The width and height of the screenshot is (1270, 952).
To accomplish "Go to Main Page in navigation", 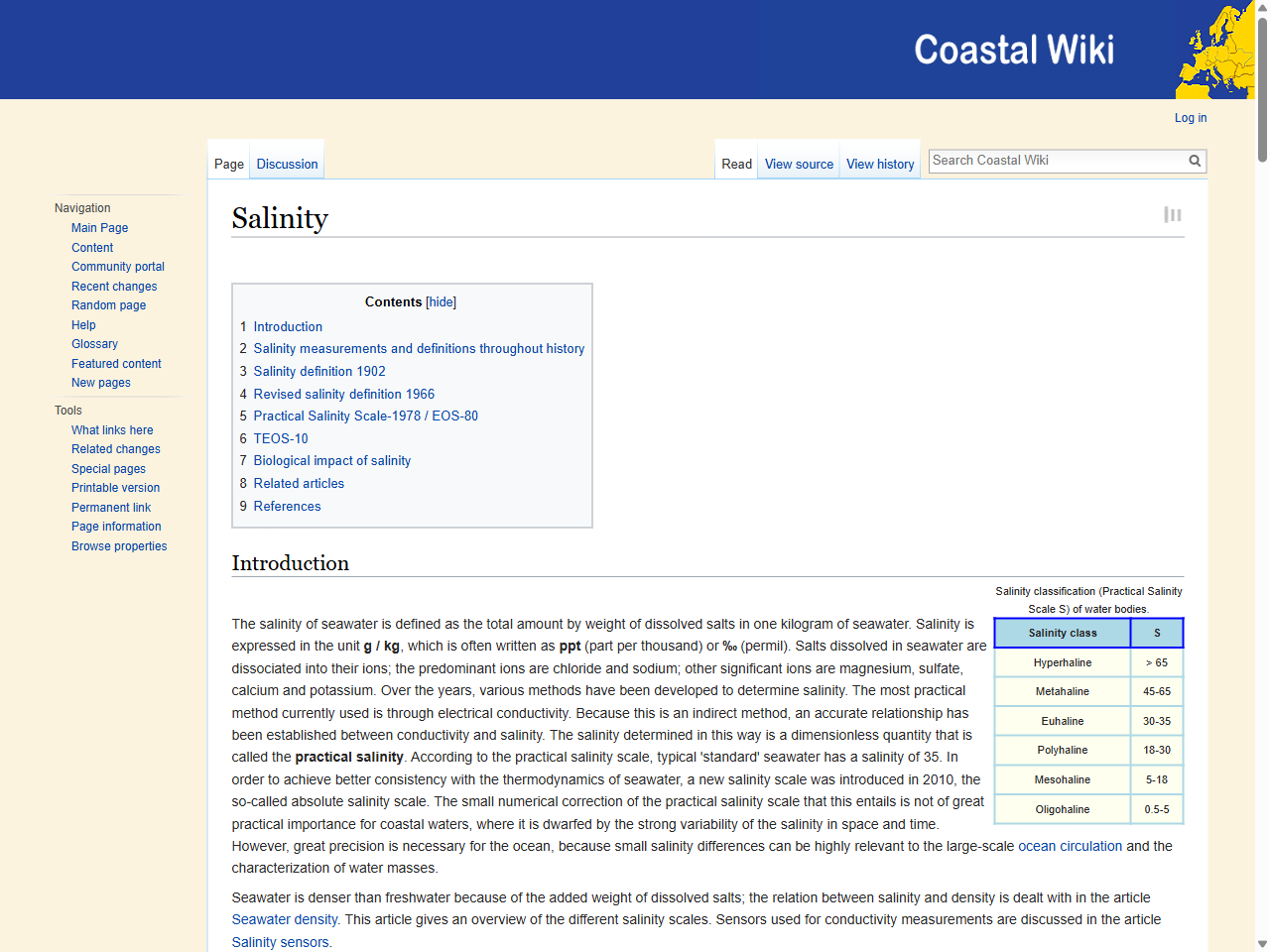I will point(99,228).
